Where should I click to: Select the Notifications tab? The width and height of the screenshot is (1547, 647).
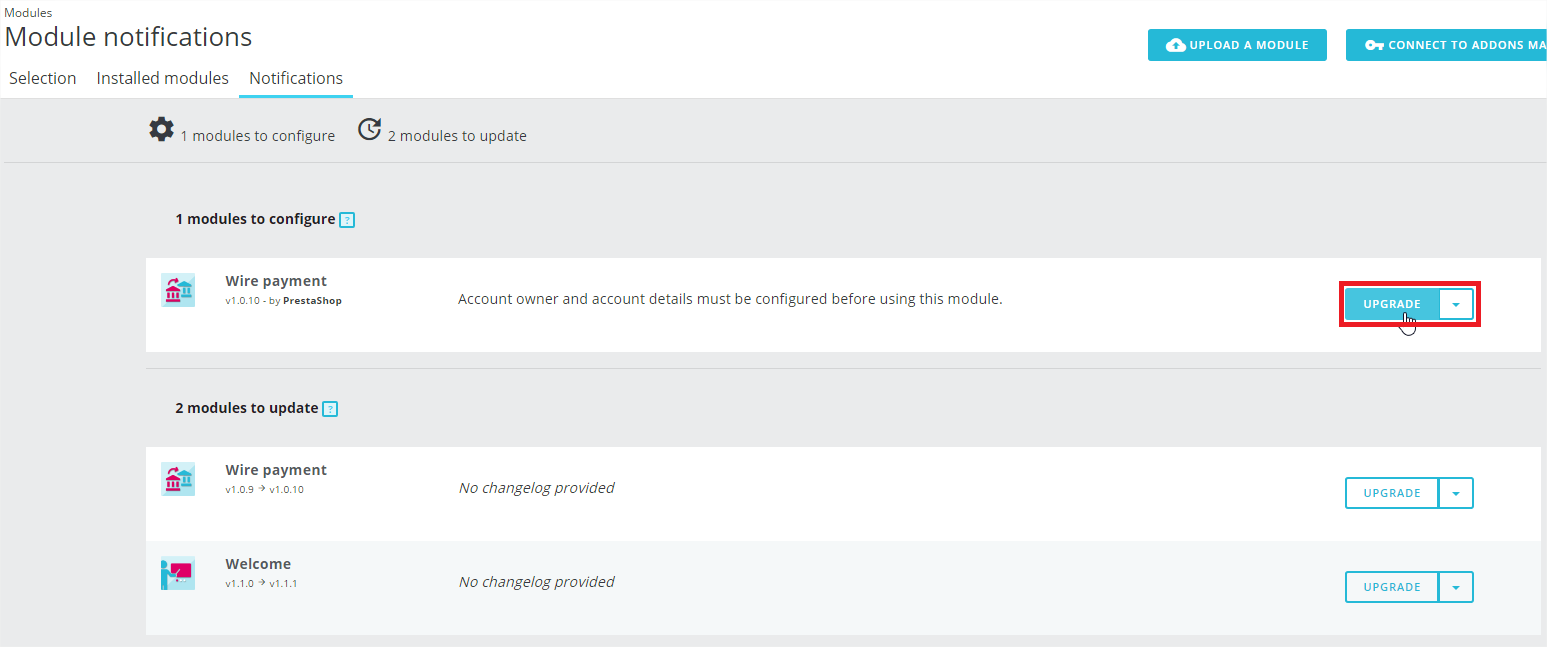(296, 78)
